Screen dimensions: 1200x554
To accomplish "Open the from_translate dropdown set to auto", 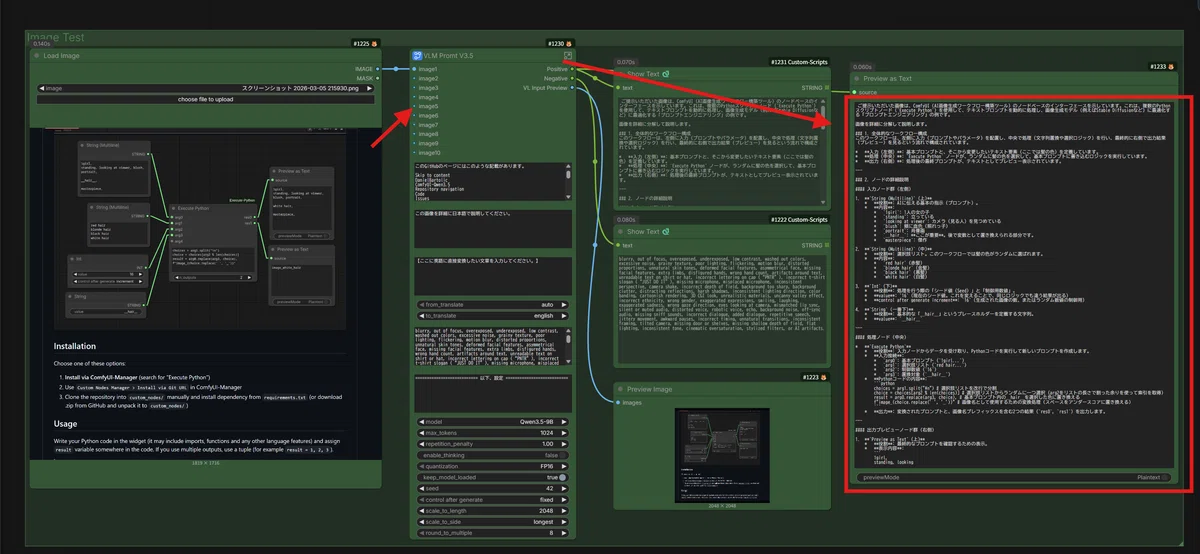I will tap(493, 305).
